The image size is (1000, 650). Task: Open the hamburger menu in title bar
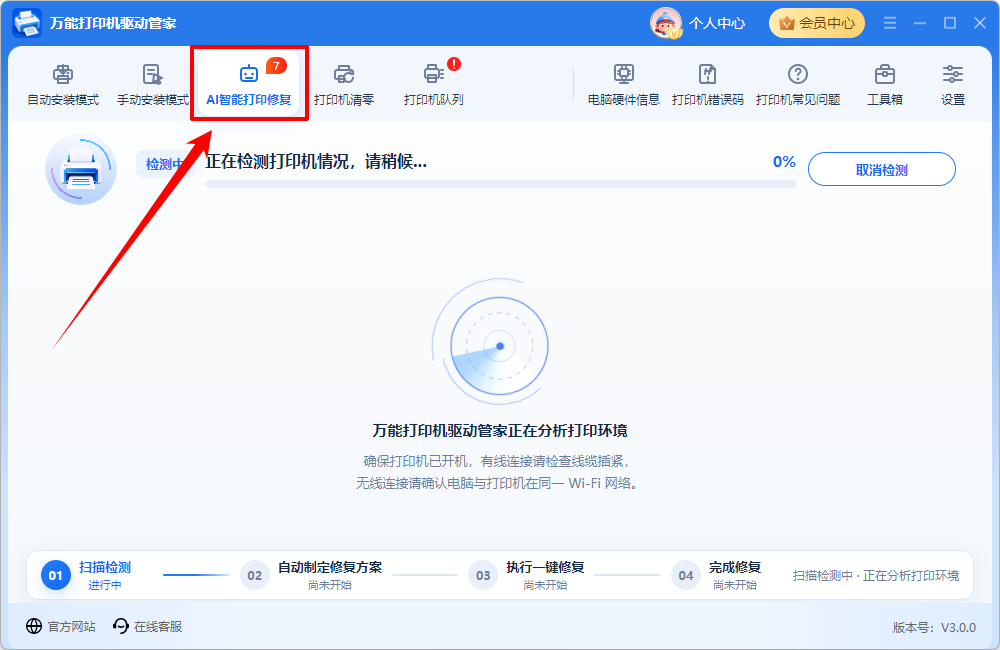(x=890, y=23)
